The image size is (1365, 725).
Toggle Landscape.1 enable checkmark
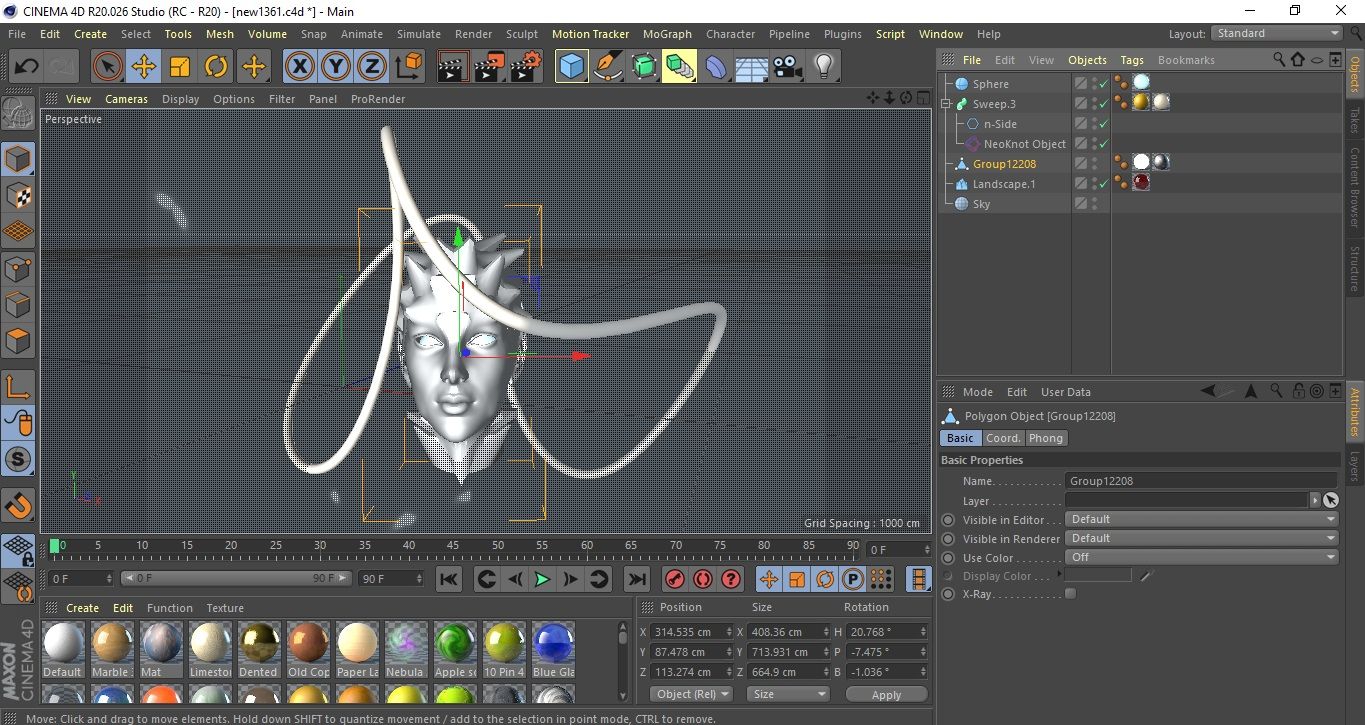coord(1104,184)
